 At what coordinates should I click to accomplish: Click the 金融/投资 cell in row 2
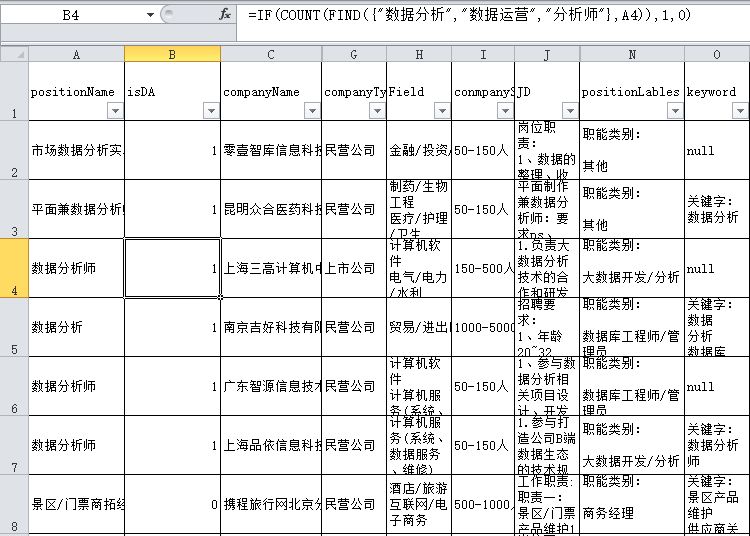pyautogui.click(x=419, y=150)
